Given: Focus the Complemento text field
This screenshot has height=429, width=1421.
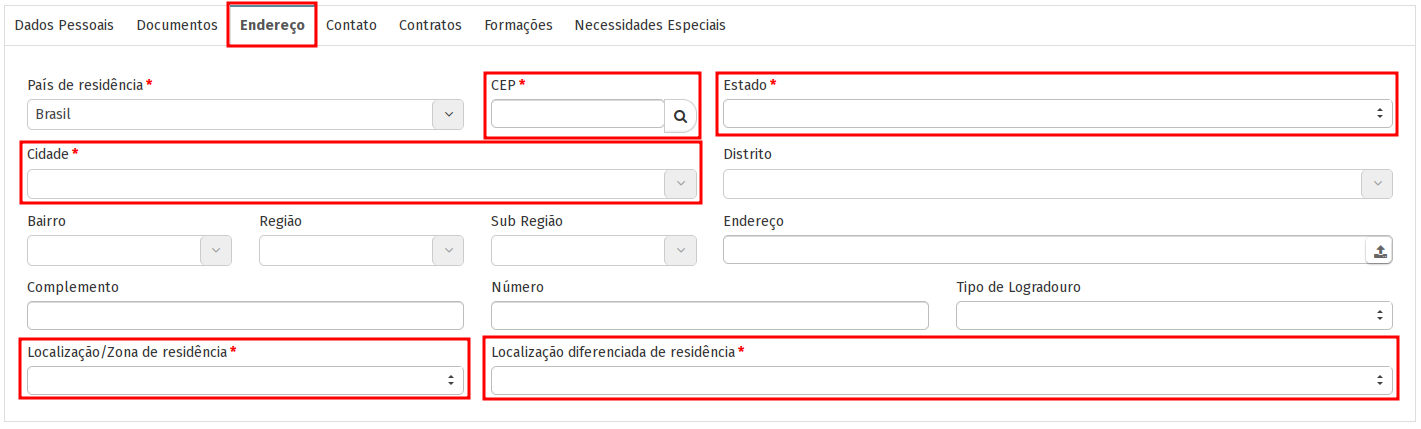Looking at the screenshot, I should (x=245, y=316).
